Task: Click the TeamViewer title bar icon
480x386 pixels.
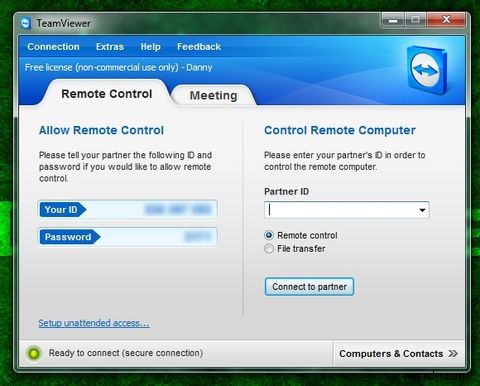Action: [x=25, y=24]
